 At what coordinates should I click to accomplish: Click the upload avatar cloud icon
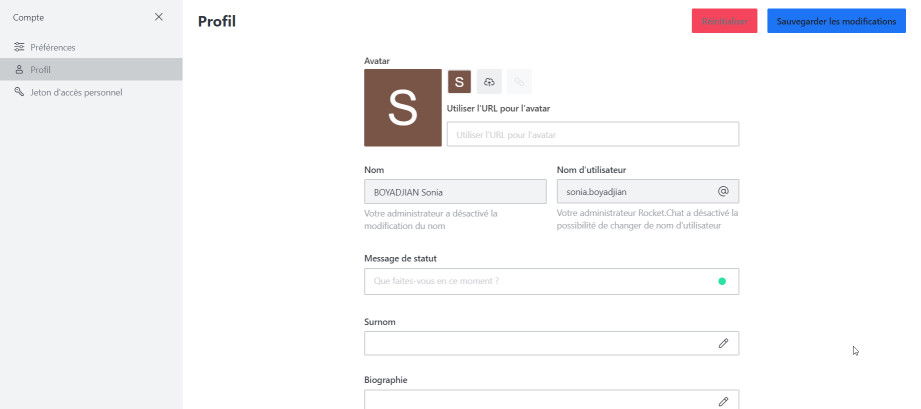[489, 82]
